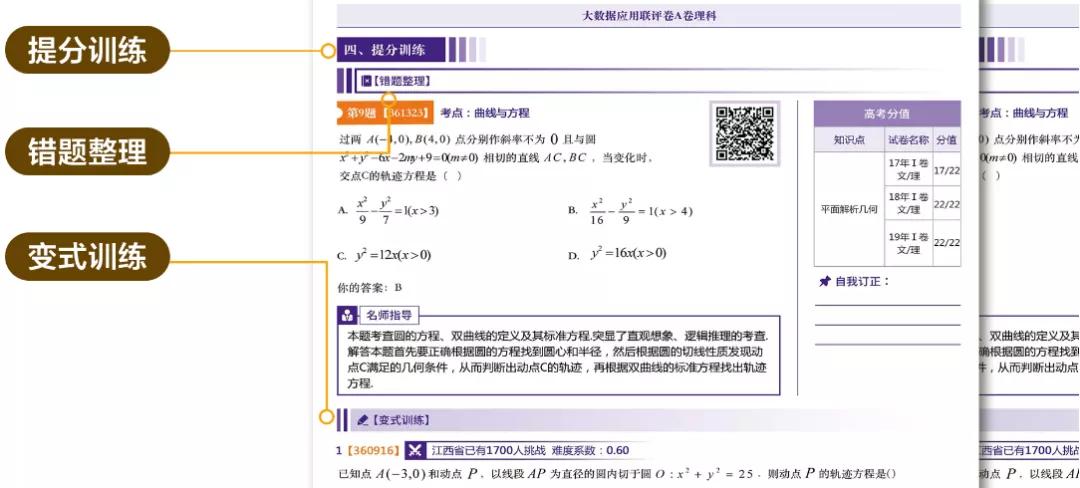
Task: Click the crossed-swords challenge icon
Action: (414, 451)
